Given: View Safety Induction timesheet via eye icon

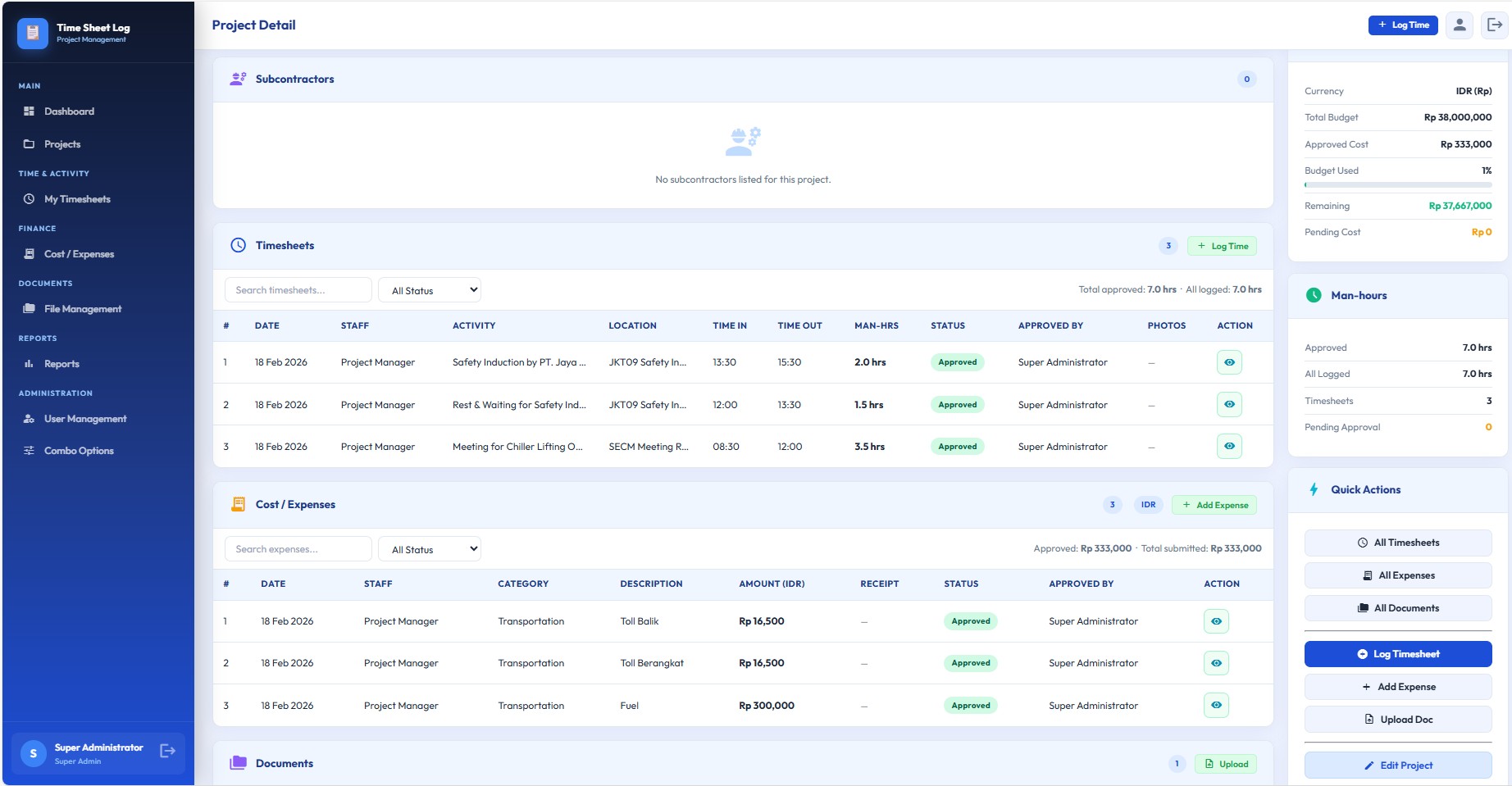Looking at the screenshot, I should click(1229, 362).
